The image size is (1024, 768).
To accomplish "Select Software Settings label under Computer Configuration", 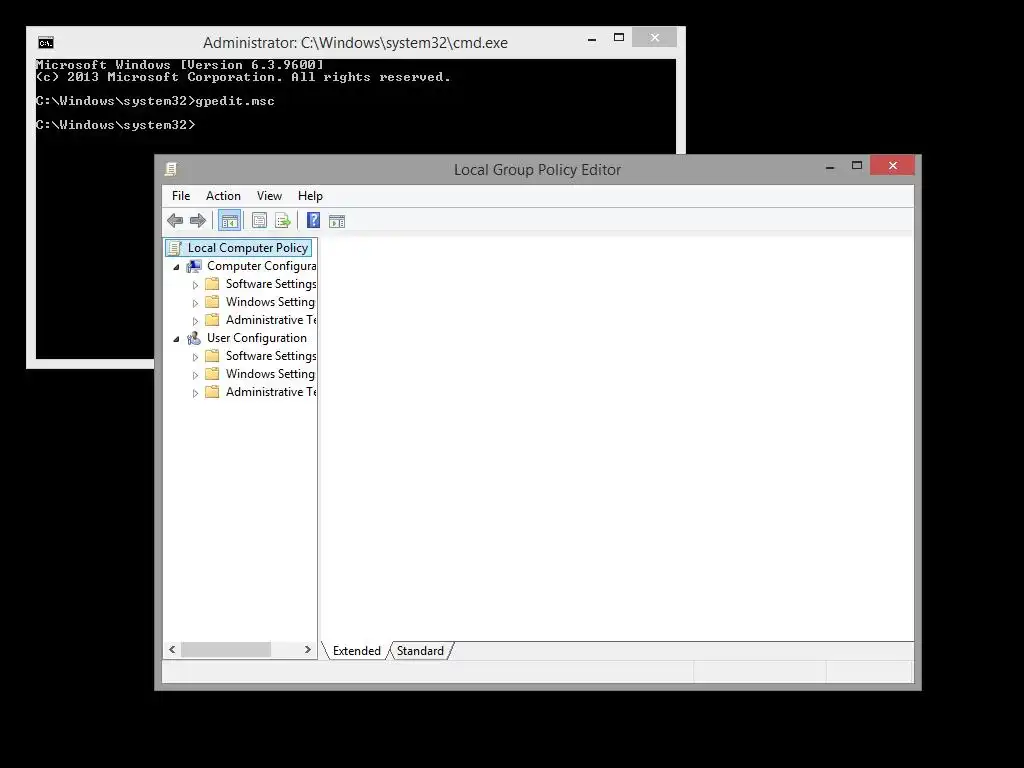I will coord(271,283).
